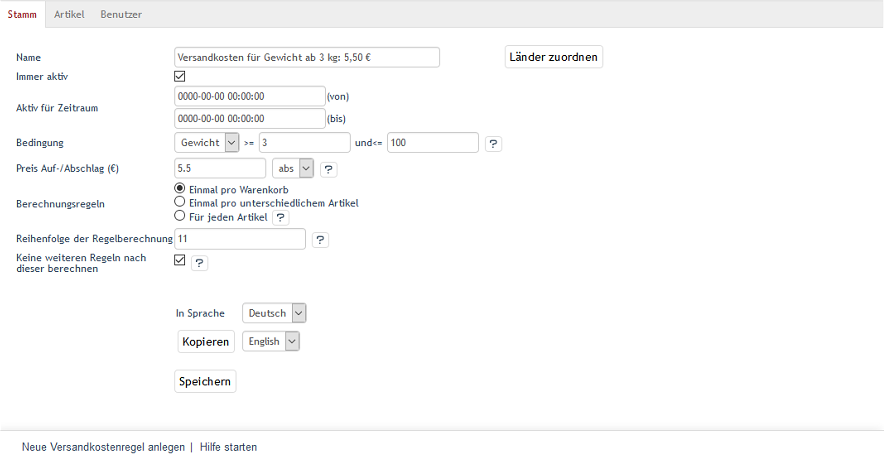Open the English copy-language dropdown
Image resolution: width=884 pixels, height=464 pixels.
[x=270, y=341]
